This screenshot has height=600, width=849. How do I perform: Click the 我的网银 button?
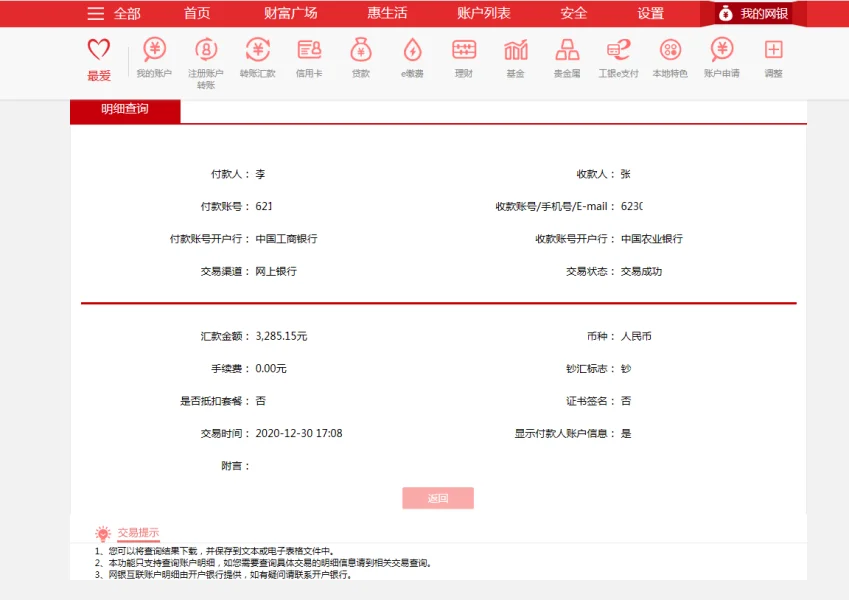(753, 13)
